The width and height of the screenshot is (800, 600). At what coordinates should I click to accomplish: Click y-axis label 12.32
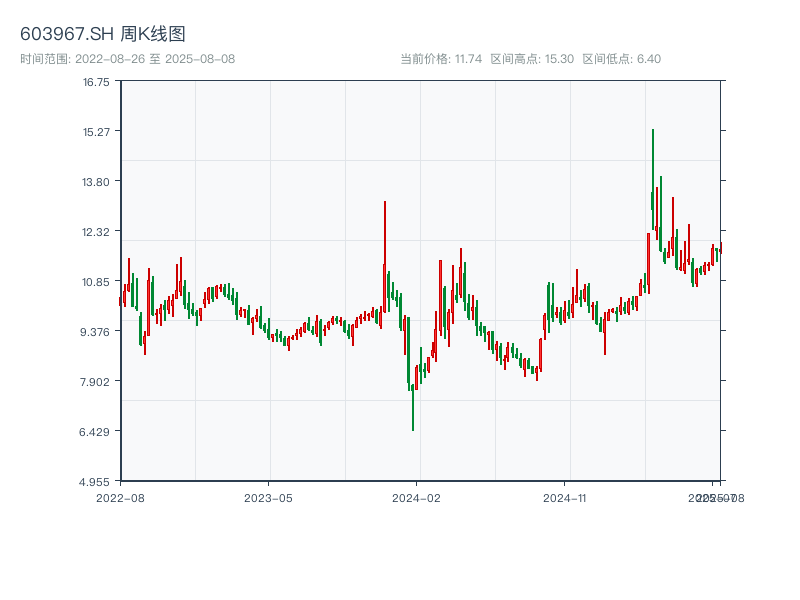[x=96, y=232]
